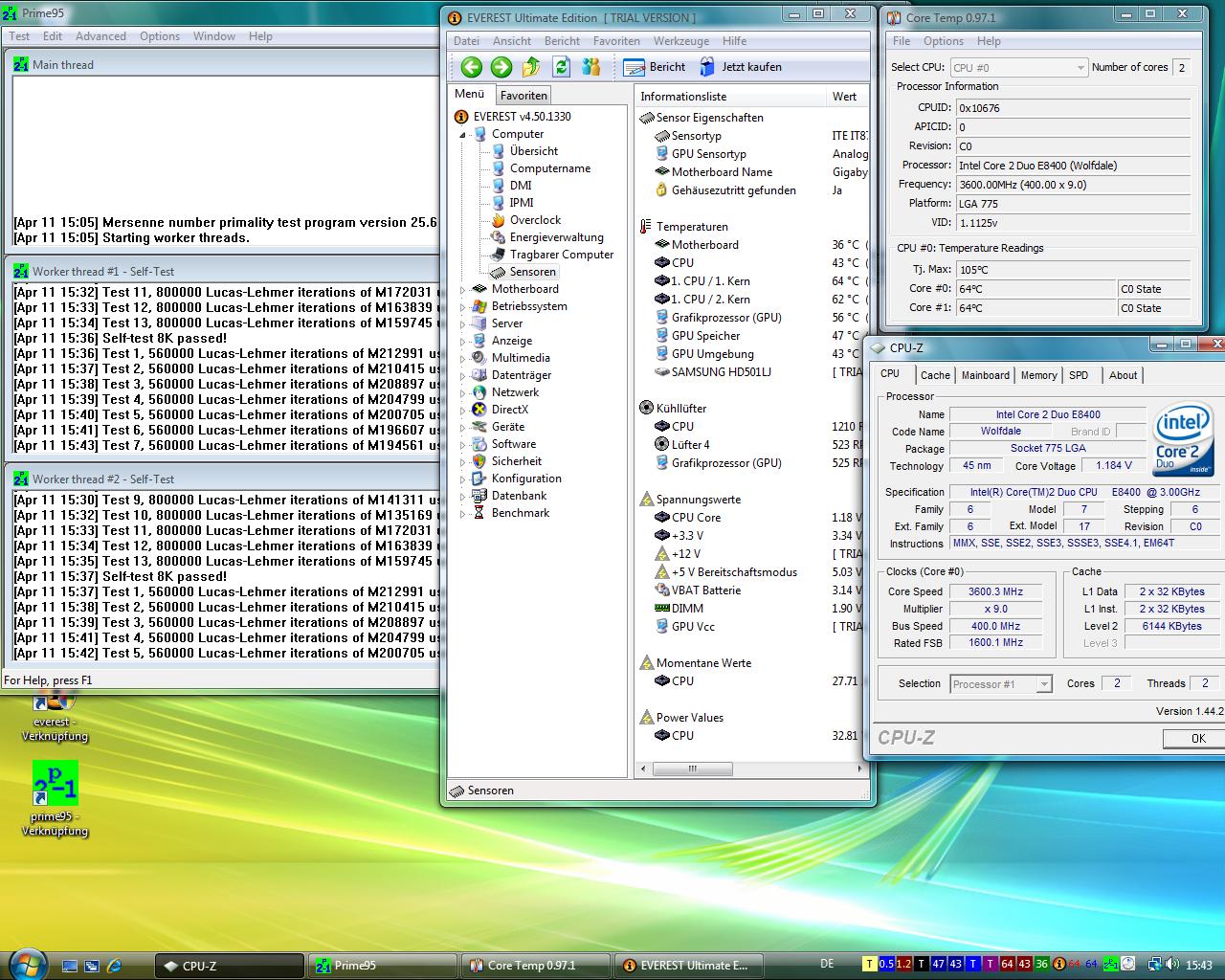1225x980 pixels.
Task: Click Jetzt kaufen in EVEREST toolbar
Action: pos(741,67)
